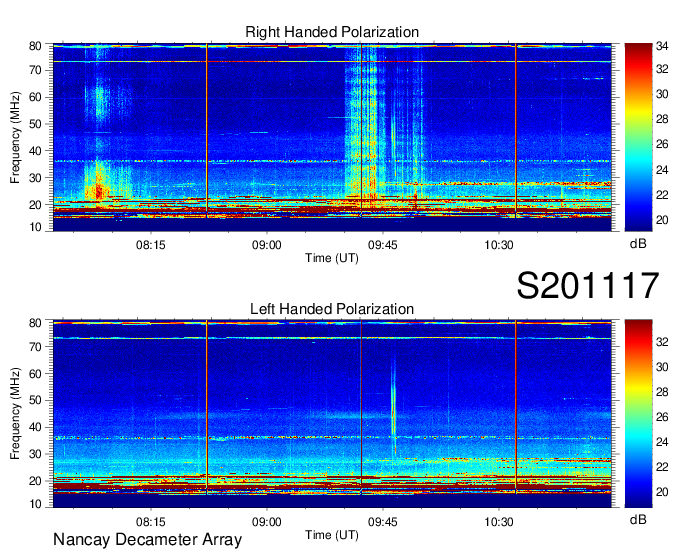Click the "Nancay Decameter Array" caption

(147, 539)
